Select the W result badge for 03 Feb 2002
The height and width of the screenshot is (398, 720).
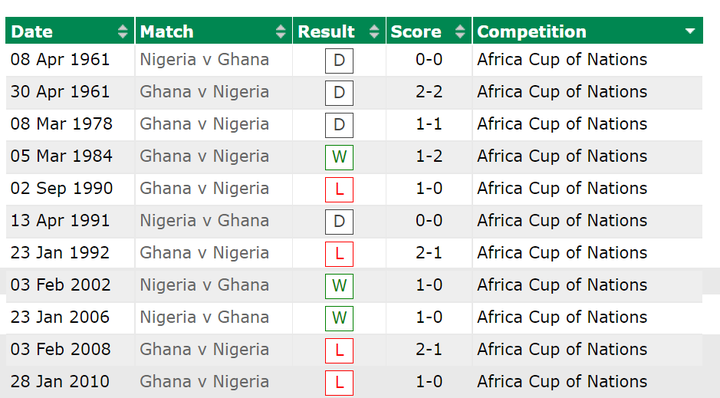coord(339,286)
